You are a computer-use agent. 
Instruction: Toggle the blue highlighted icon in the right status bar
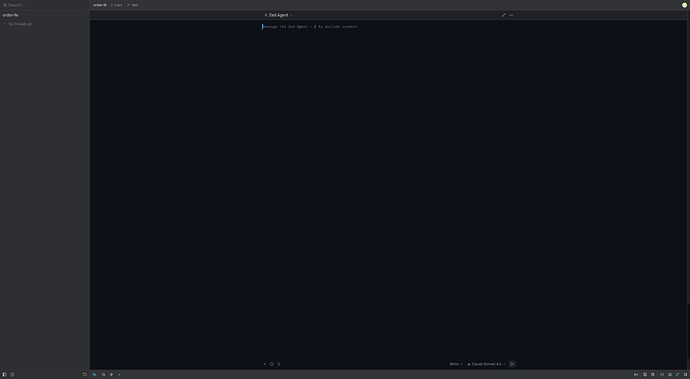coord(677,375)
